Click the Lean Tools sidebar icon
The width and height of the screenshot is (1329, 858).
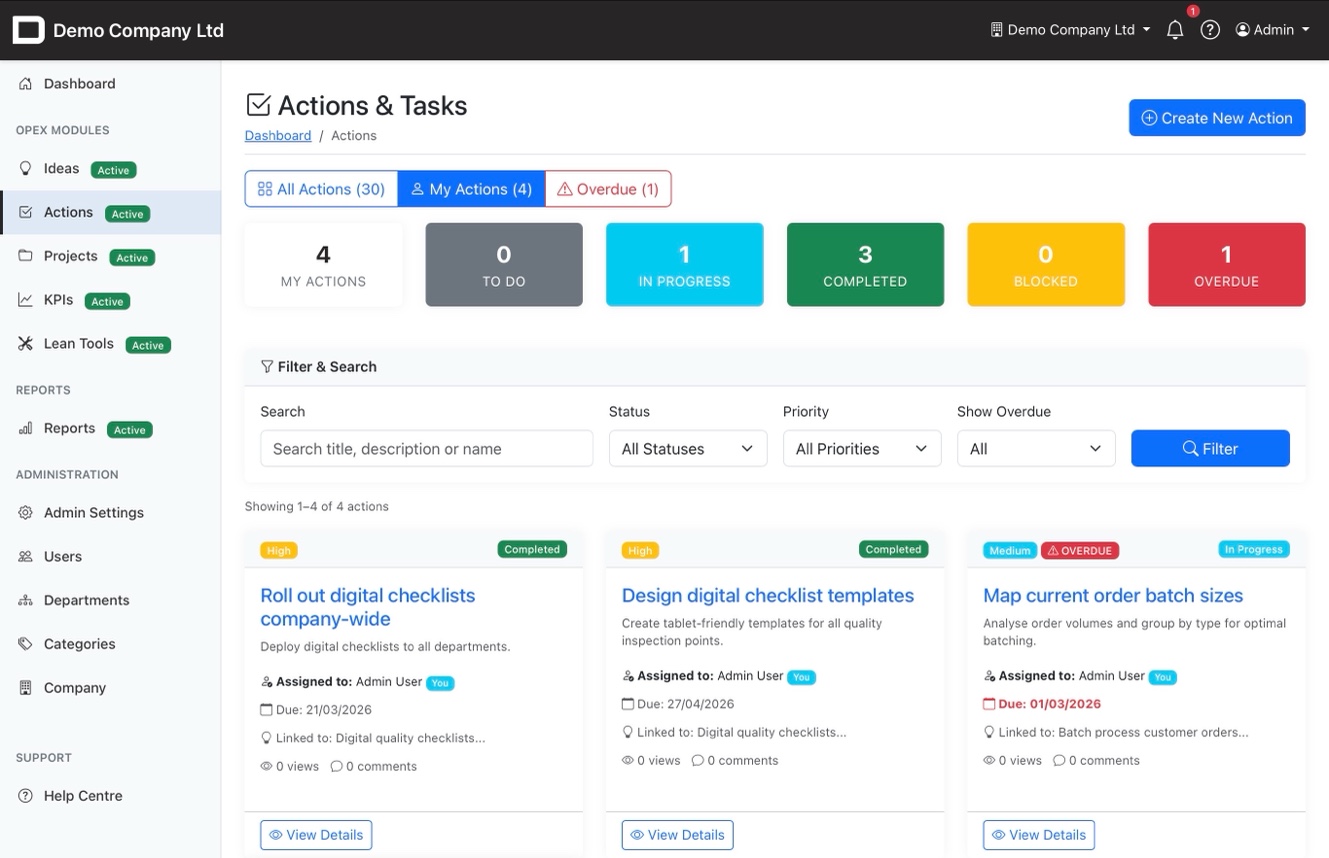[26, 344]
